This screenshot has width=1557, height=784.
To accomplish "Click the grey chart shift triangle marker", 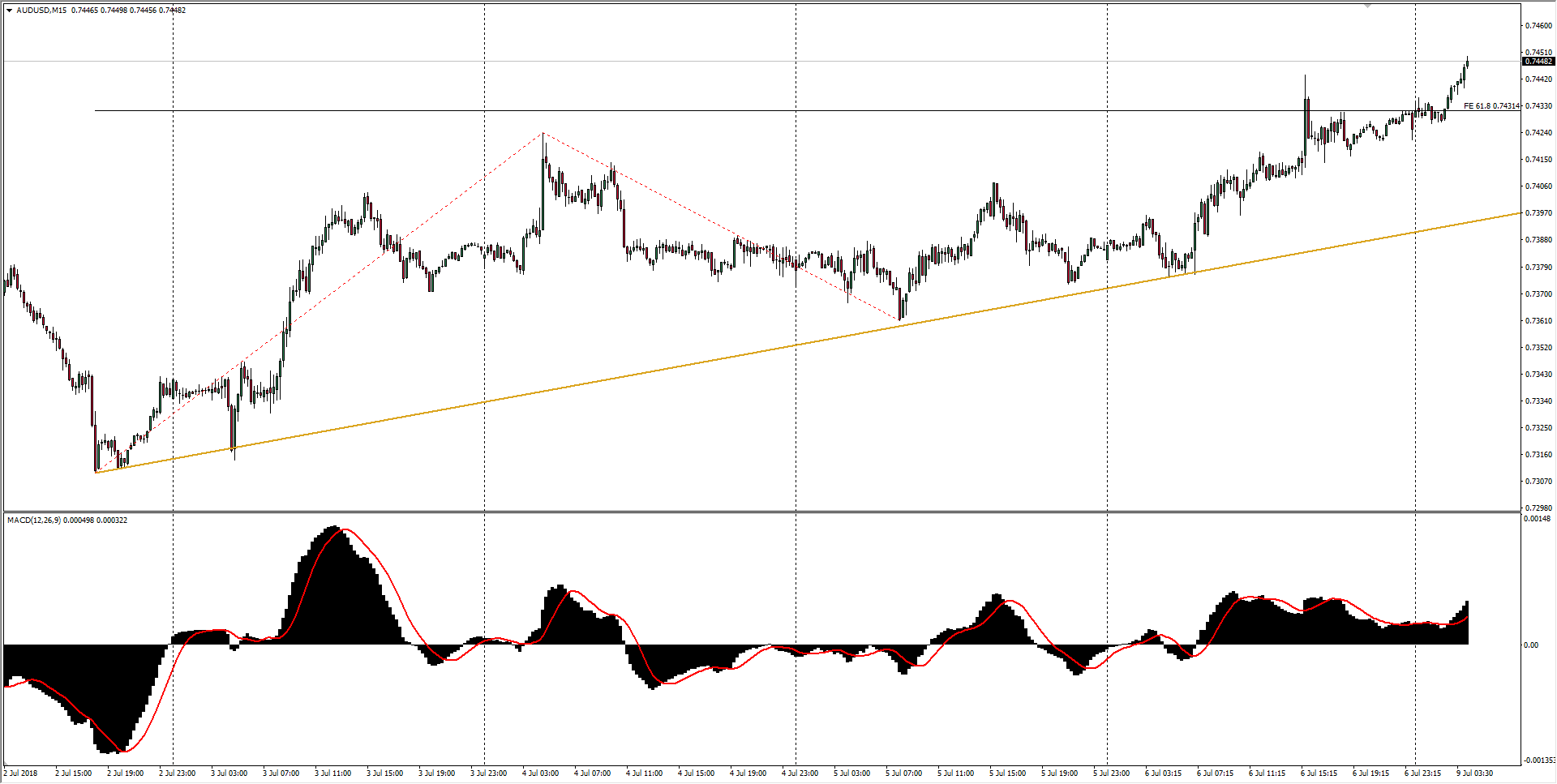I will click(1367, 6).
